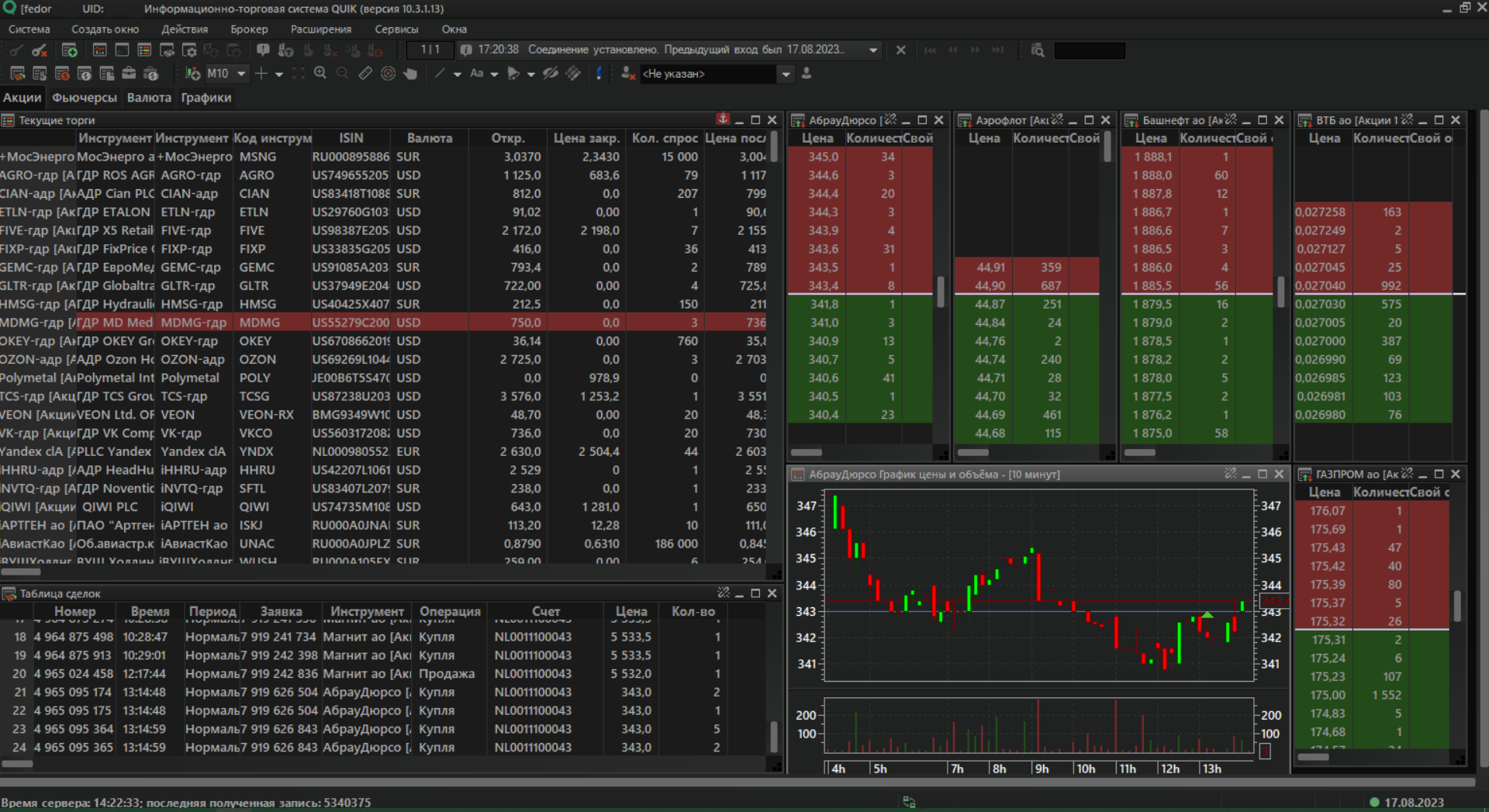
Task: Click the user with red cross icon
Action: point(628,74)
